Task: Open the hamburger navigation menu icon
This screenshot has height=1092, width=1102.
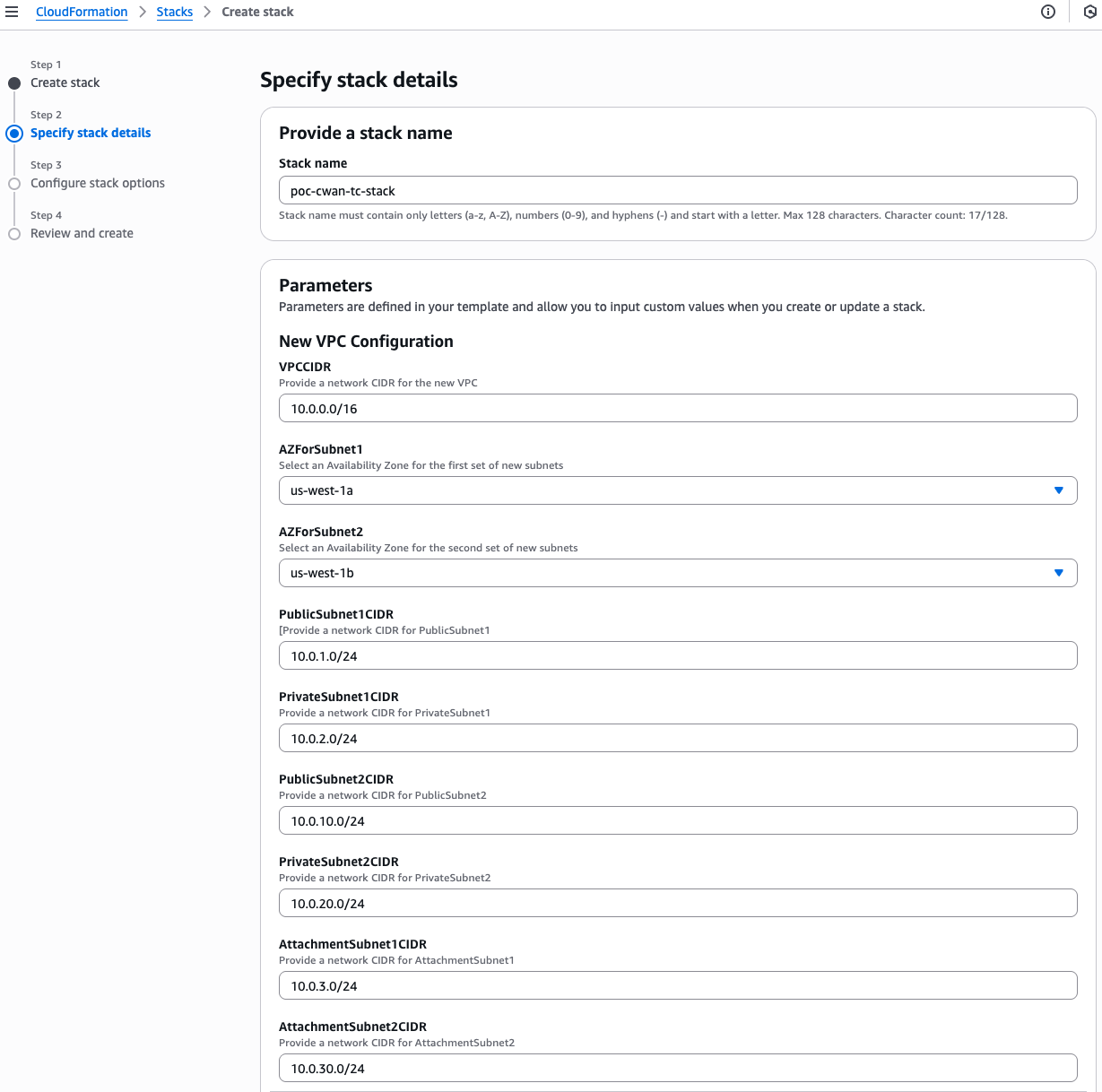Action: click(12, 12)
